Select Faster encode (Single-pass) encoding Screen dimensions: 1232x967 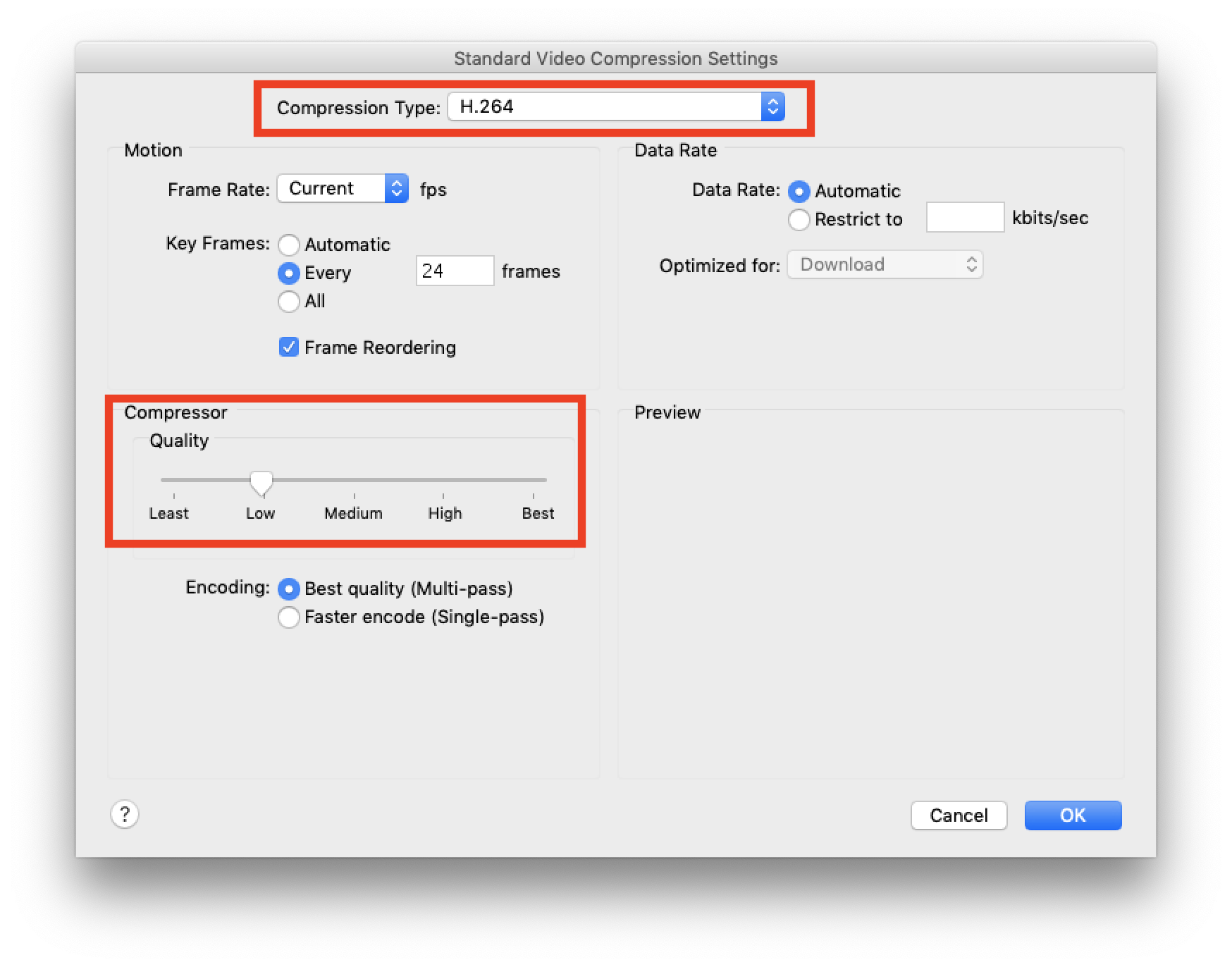[x=288, y=617]
